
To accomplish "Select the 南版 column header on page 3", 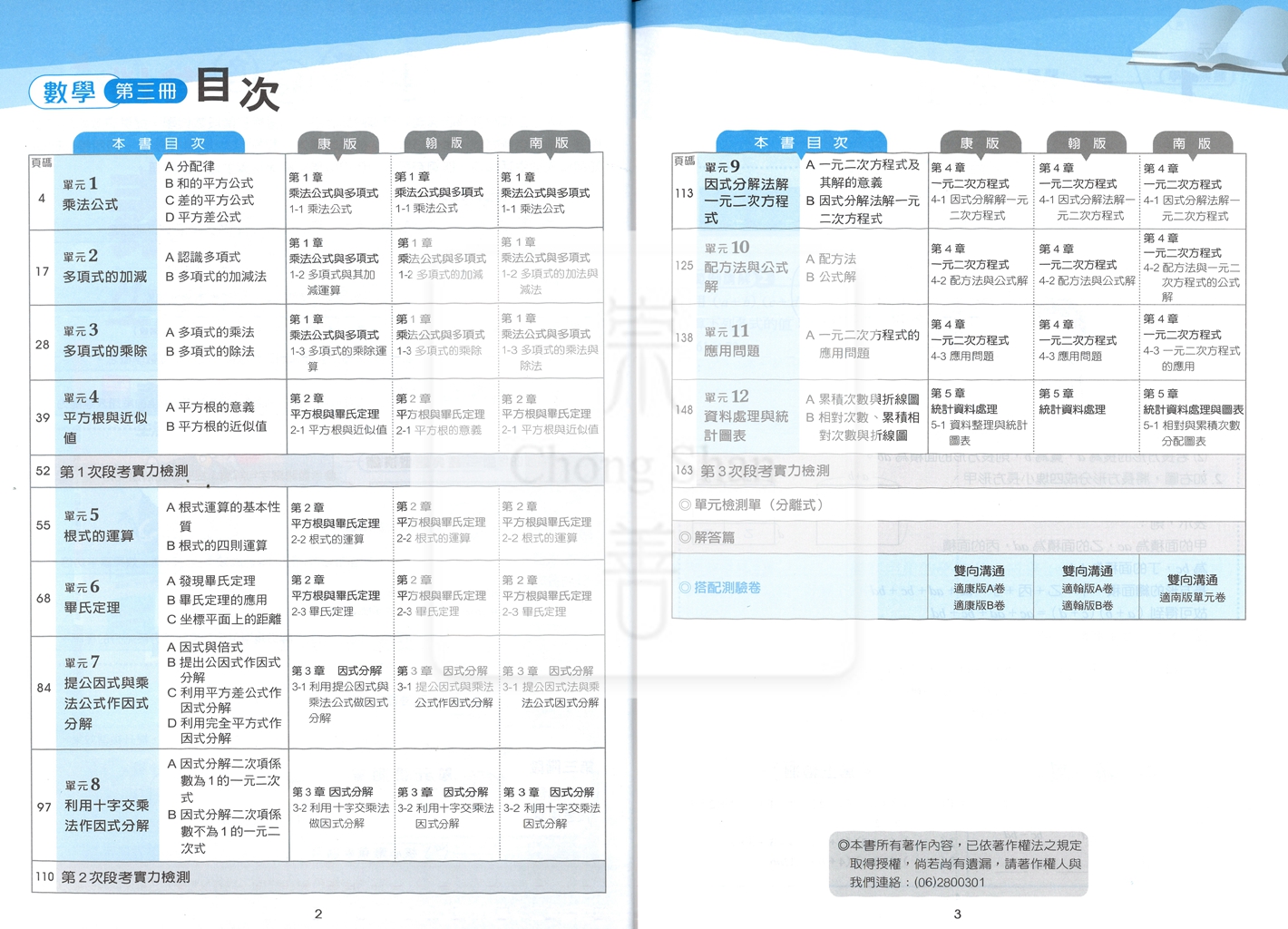I will point(1192,142).
